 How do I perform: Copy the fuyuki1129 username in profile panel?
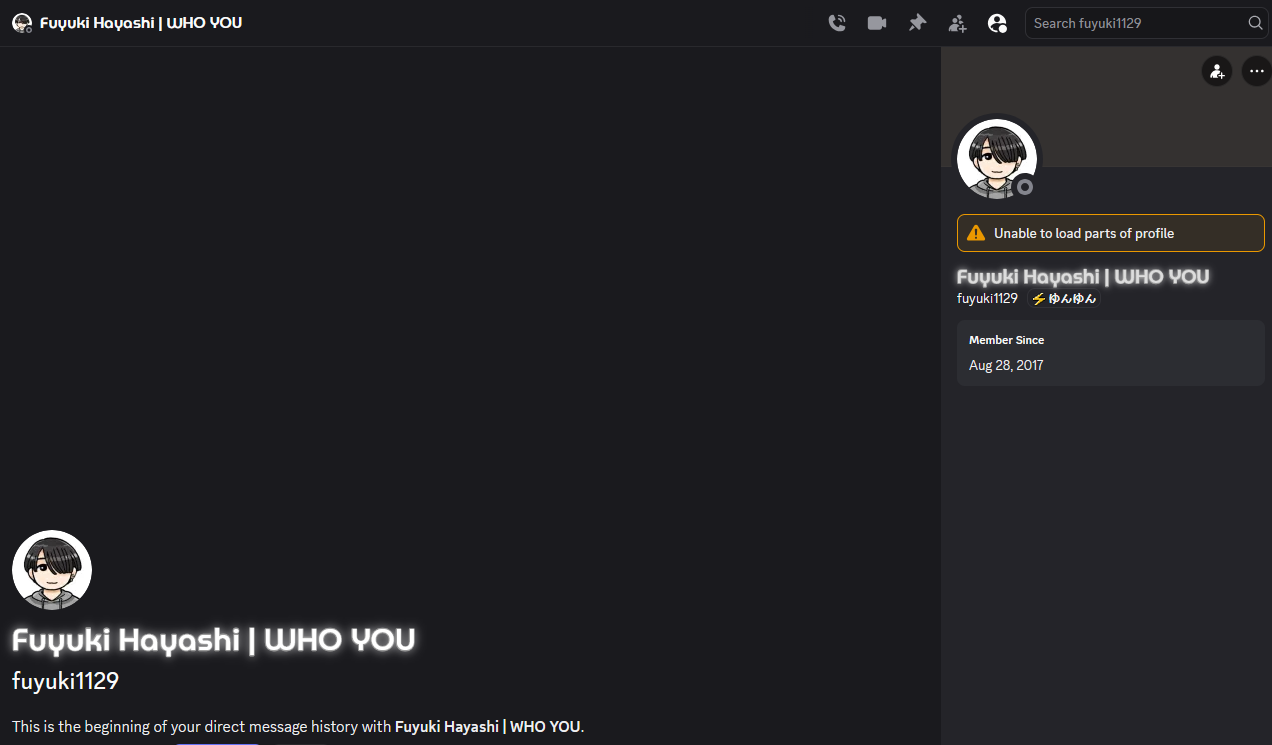pos(987,298)
